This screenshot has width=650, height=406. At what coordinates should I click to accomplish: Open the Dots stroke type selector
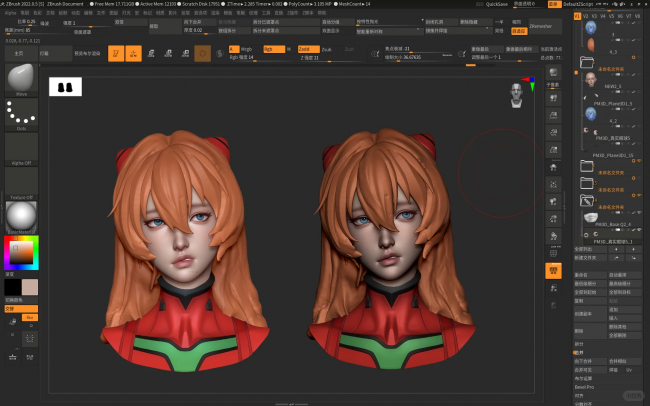click(x=21, y=113)
